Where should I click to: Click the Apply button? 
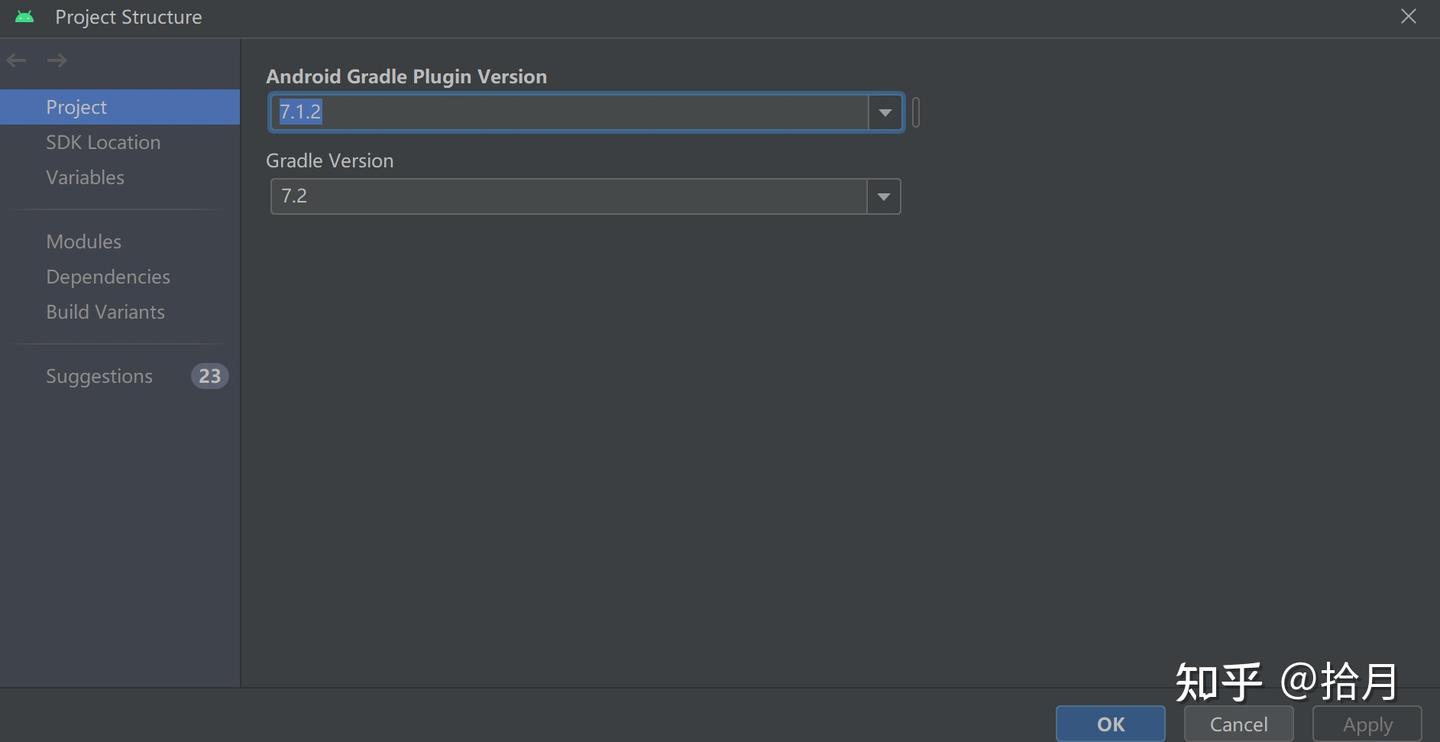pyautogui.click(x=1367, y=724)
